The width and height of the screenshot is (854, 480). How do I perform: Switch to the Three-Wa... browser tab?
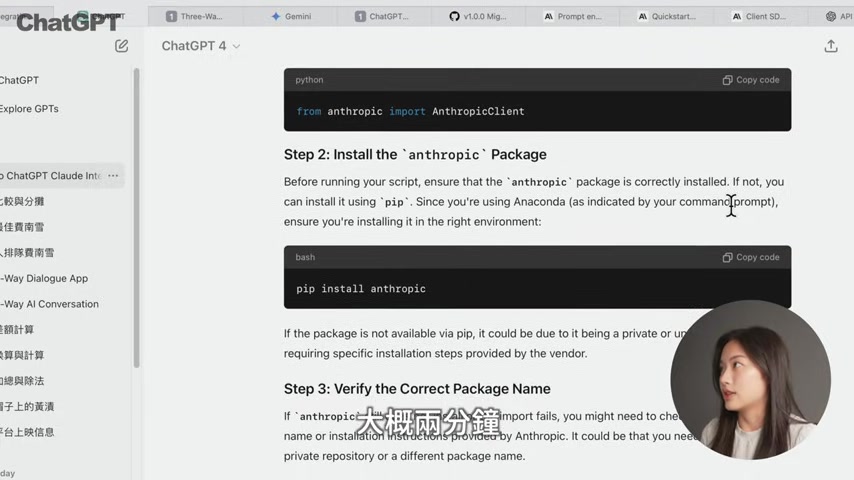194,16
